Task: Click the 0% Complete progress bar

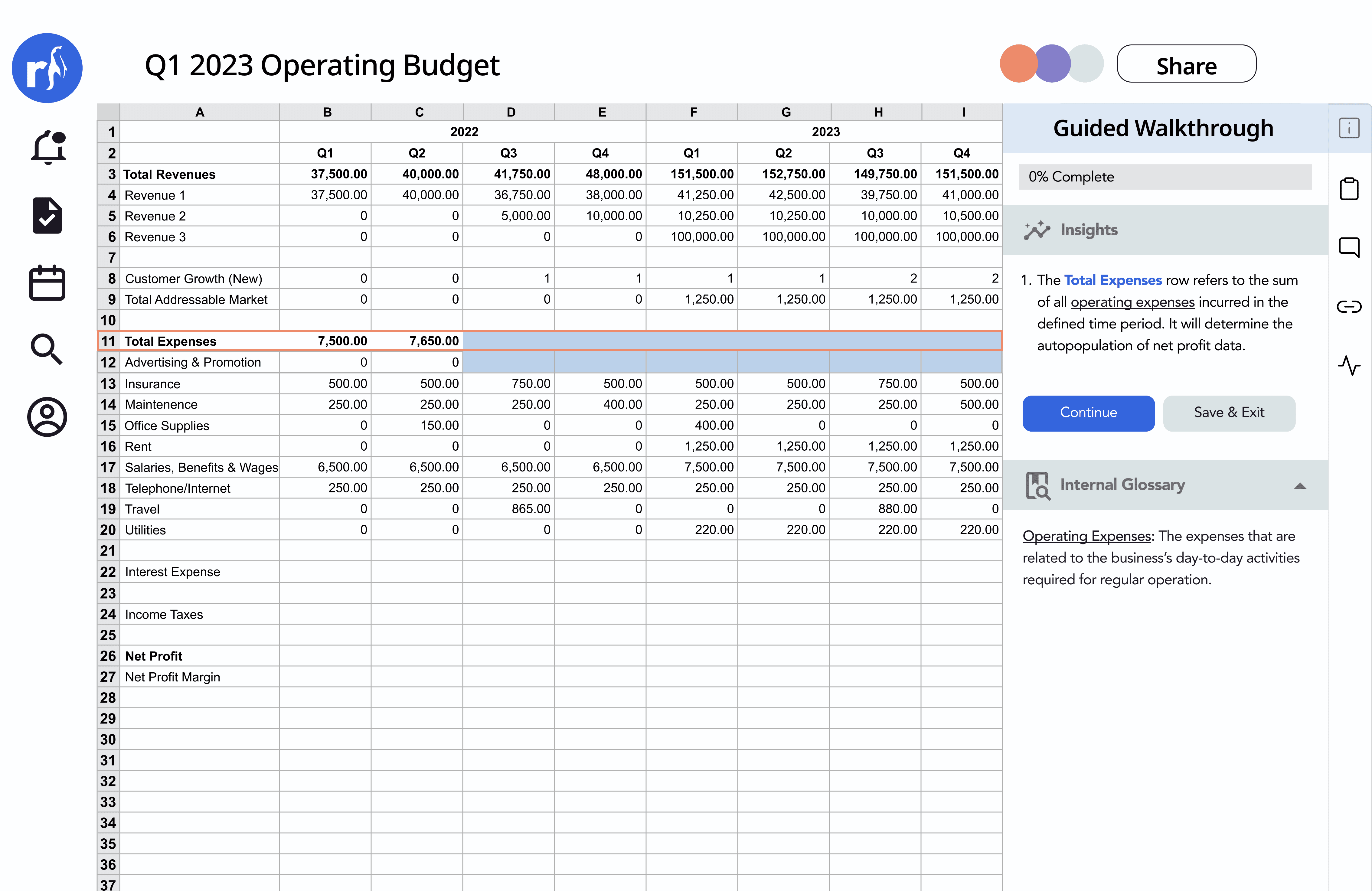Action: pyautogui.click(x=1165, y=177)
